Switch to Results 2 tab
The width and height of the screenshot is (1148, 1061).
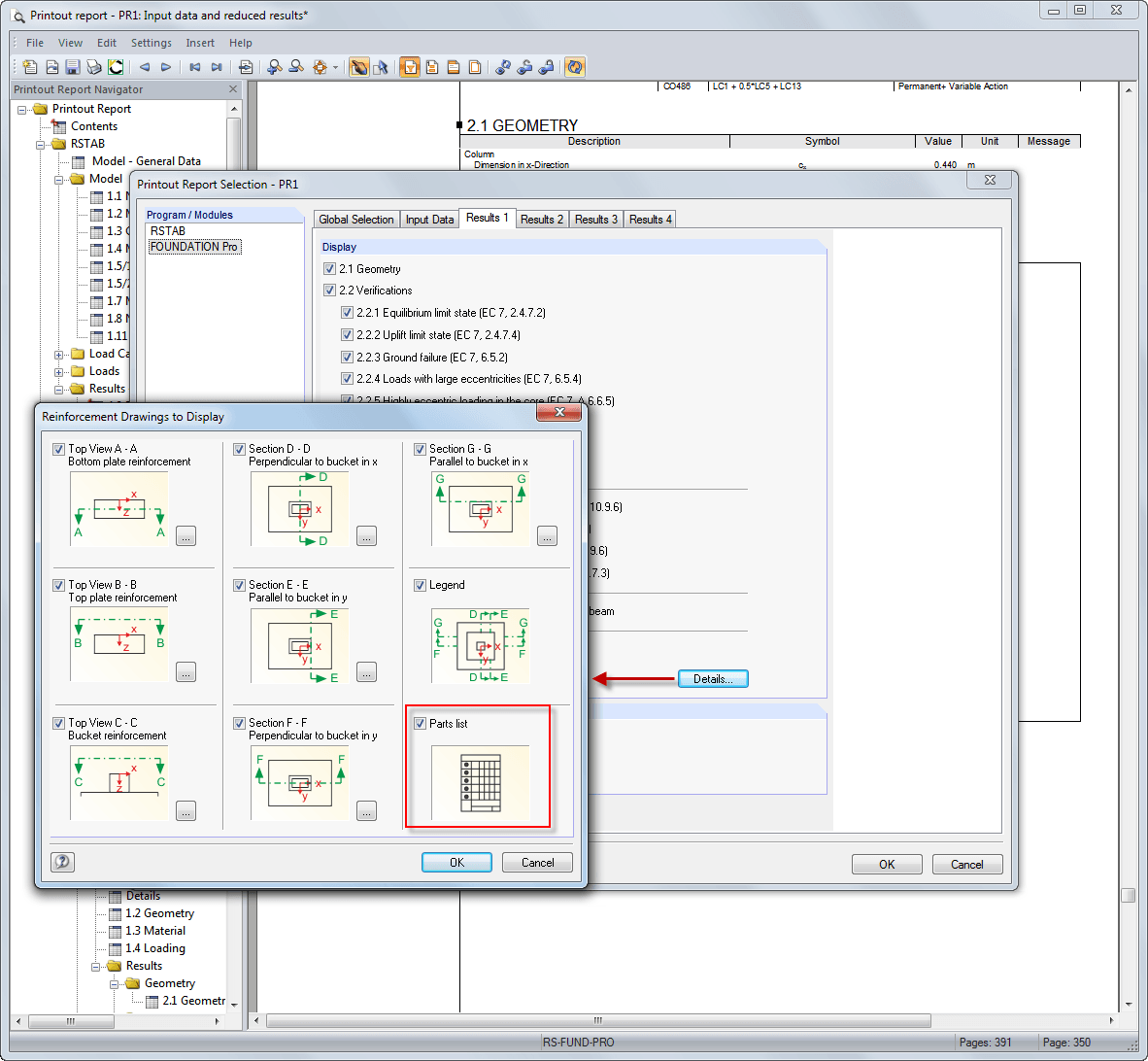pos(542,220)
